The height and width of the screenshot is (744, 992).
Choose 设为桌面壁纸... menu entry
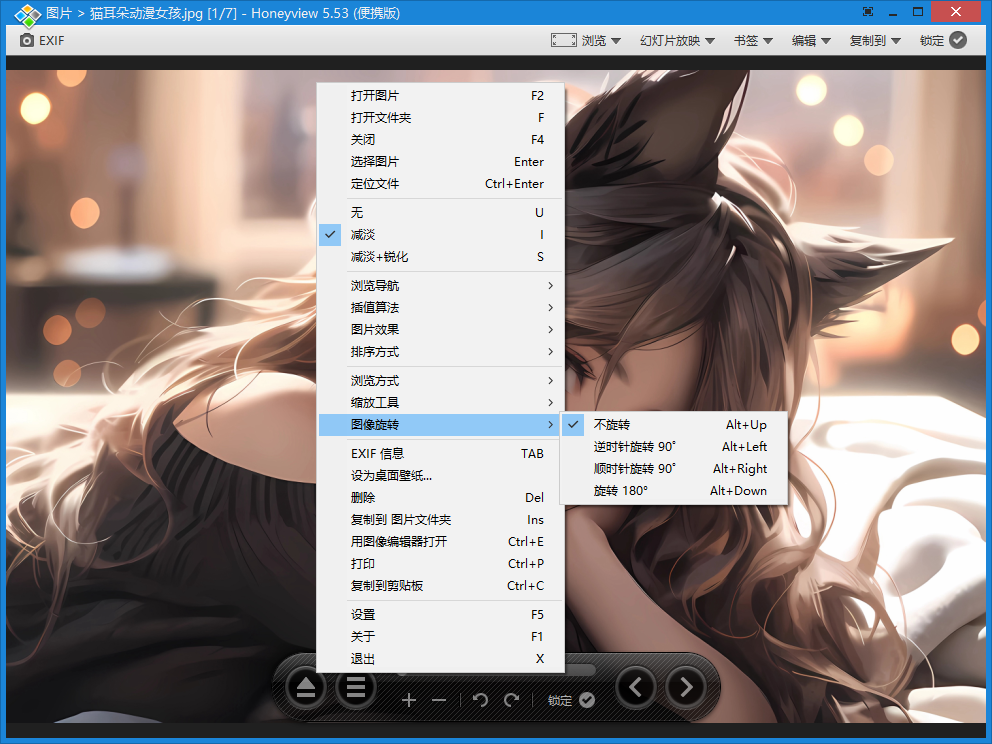point(440,476)
